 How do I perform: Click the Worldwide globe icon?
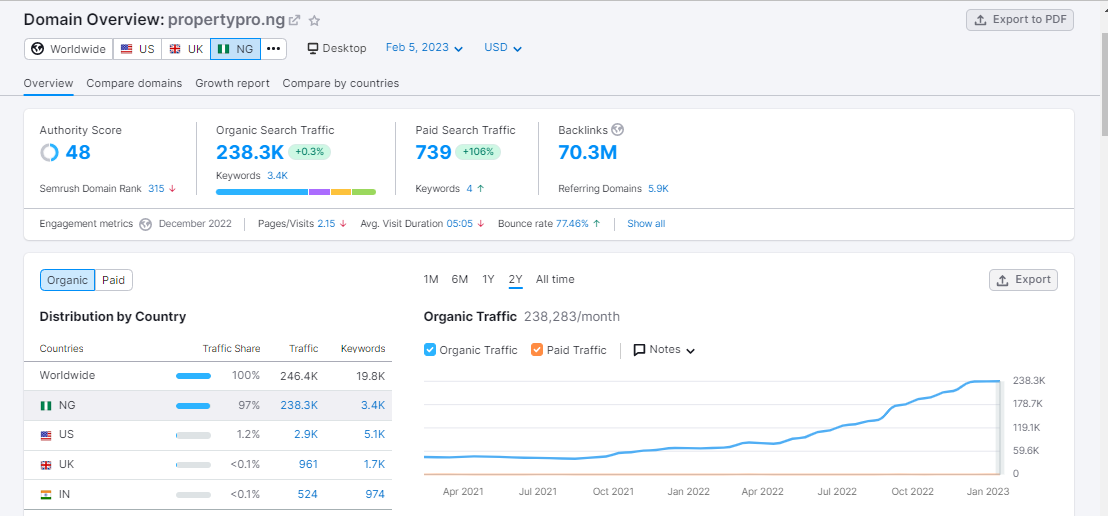(x=37, y=49)
